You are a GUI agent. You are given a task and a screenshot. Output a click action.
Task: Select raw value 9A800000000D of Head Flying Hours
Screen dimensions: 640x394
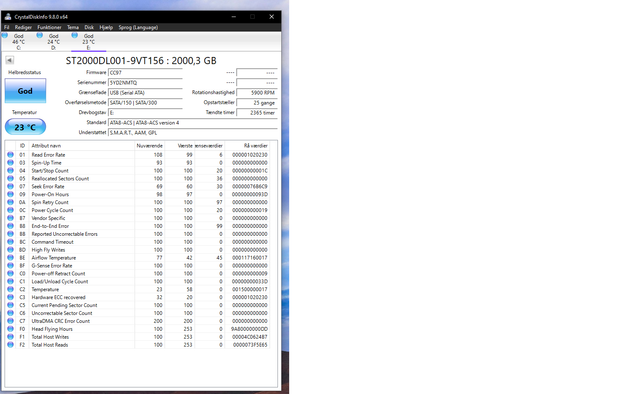[x=249, y=329]
